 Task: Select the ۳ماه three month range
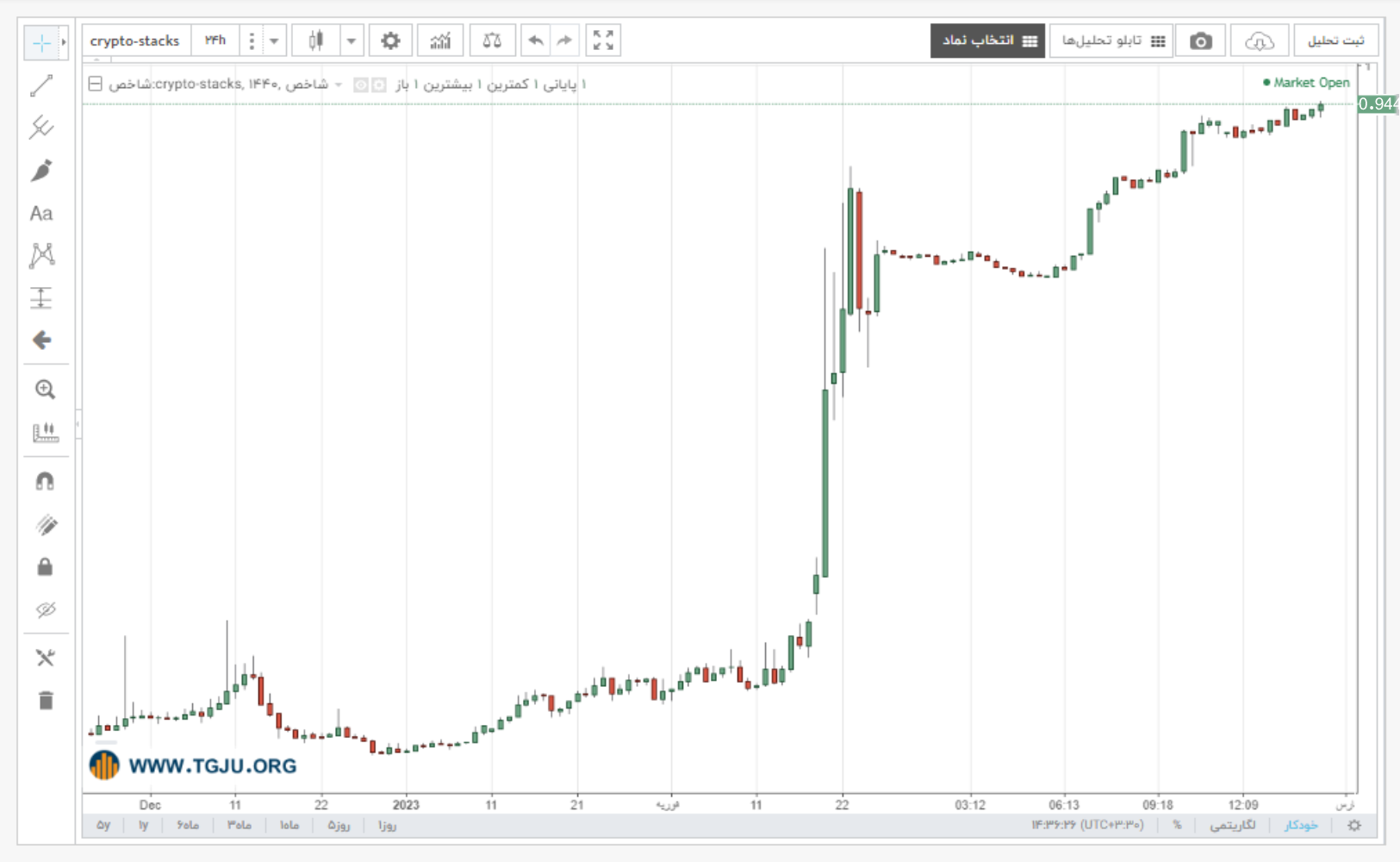[240, 825]
